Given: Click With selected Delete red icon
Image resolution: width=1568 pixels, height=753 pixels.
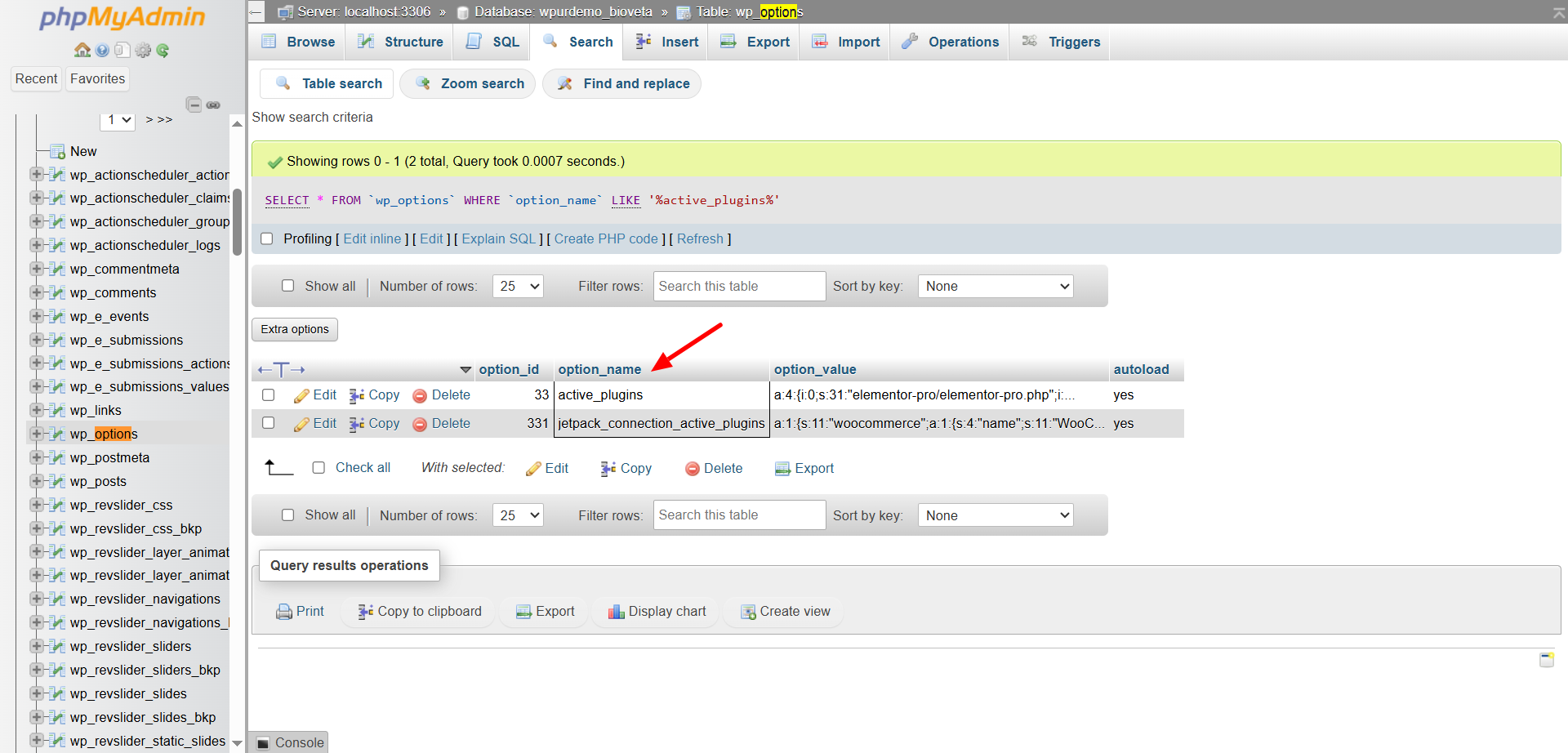Looking at the screenshot, I should [693, 469].
